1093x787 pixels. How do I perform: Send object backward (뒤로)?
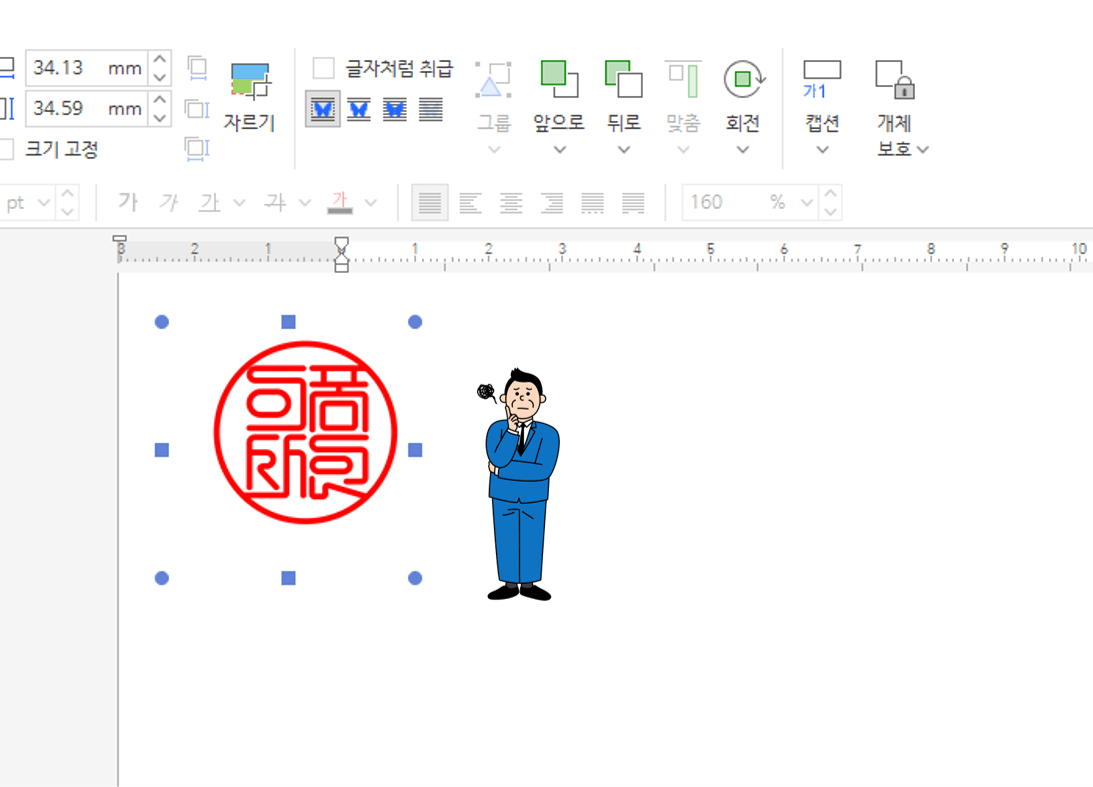[x=623, y=97]
